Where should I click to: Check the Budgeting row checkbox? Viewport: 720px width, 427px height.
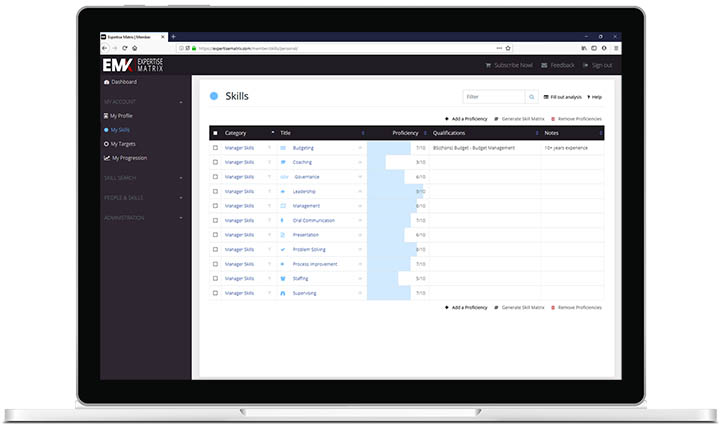(x=215, y=148)
